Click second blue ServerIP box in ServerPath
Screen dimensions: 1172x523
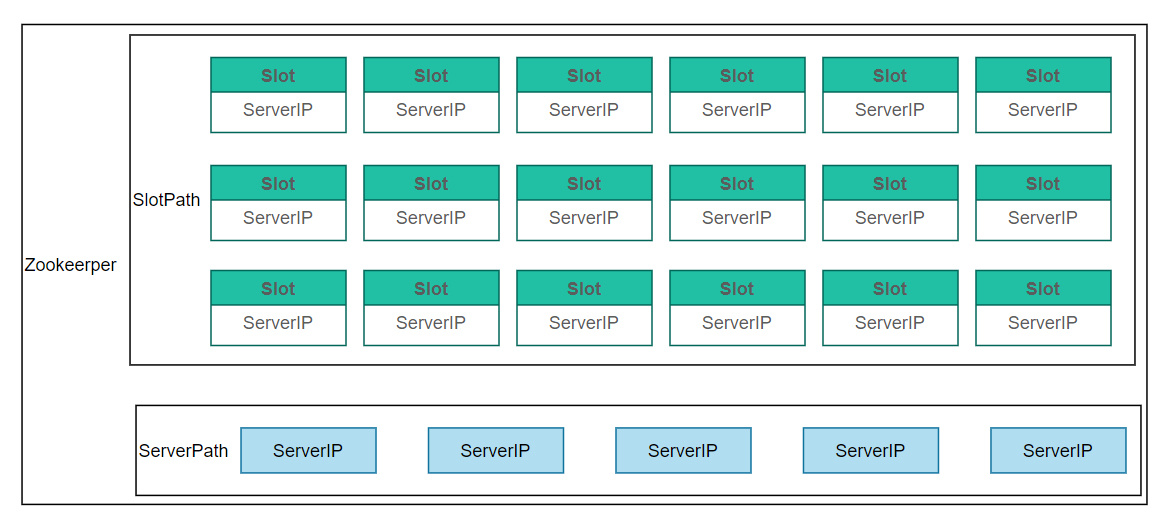pyautogui.click(x=496, y=451)
